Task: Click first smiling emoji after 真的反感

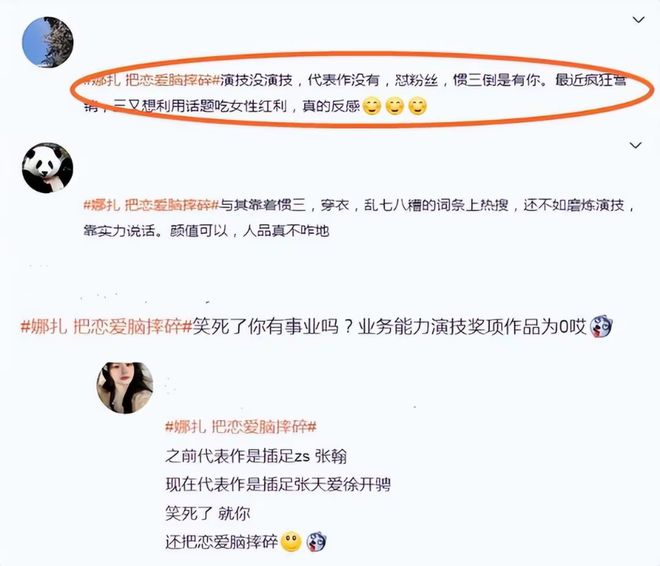Action: pyautogui.click(x=372, y=106)
